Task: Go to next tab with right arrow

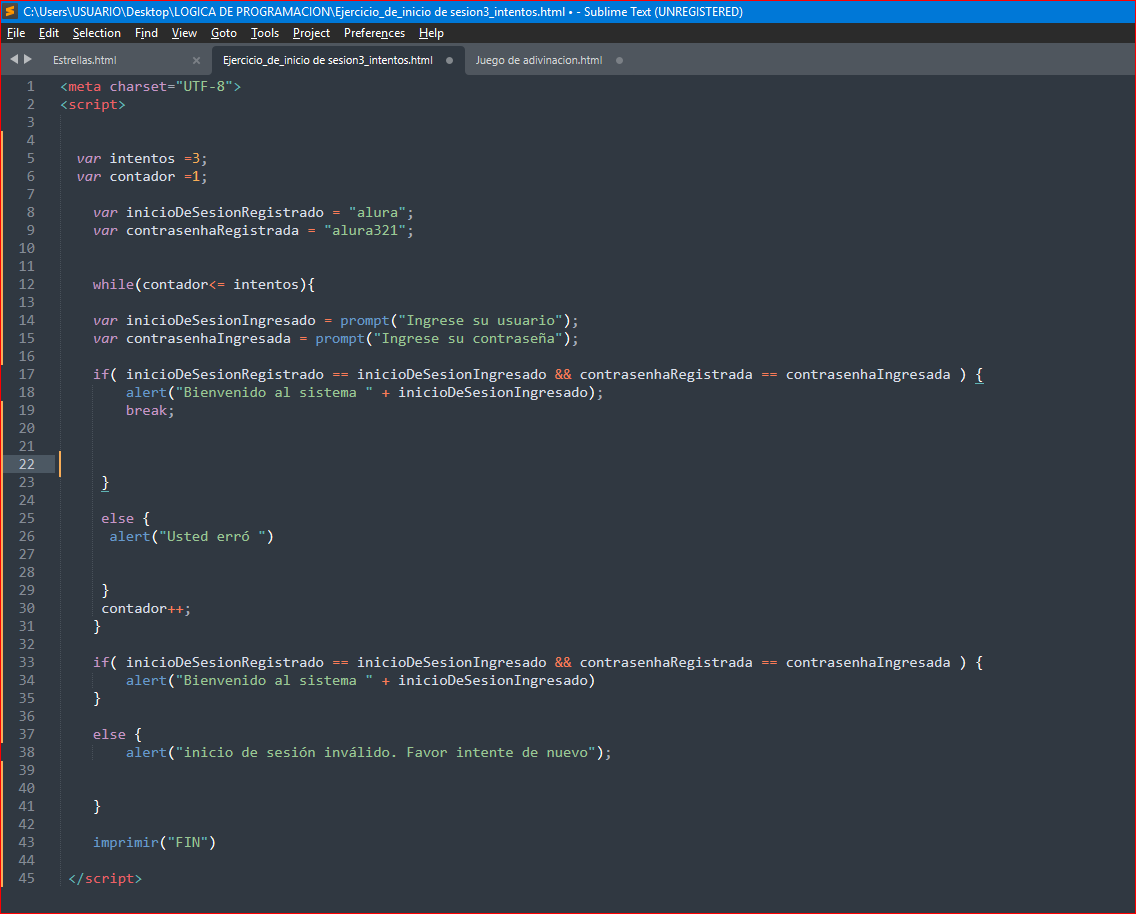Action: 28,59
